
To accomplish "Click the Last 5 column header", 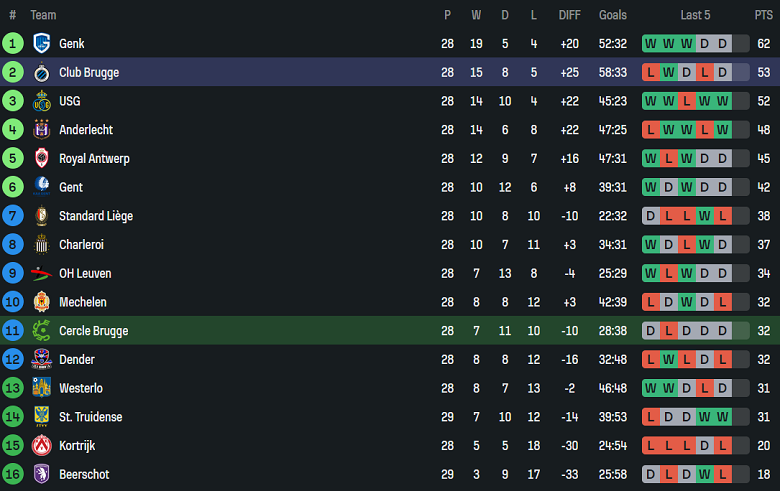I will click(x=695, y=15).
